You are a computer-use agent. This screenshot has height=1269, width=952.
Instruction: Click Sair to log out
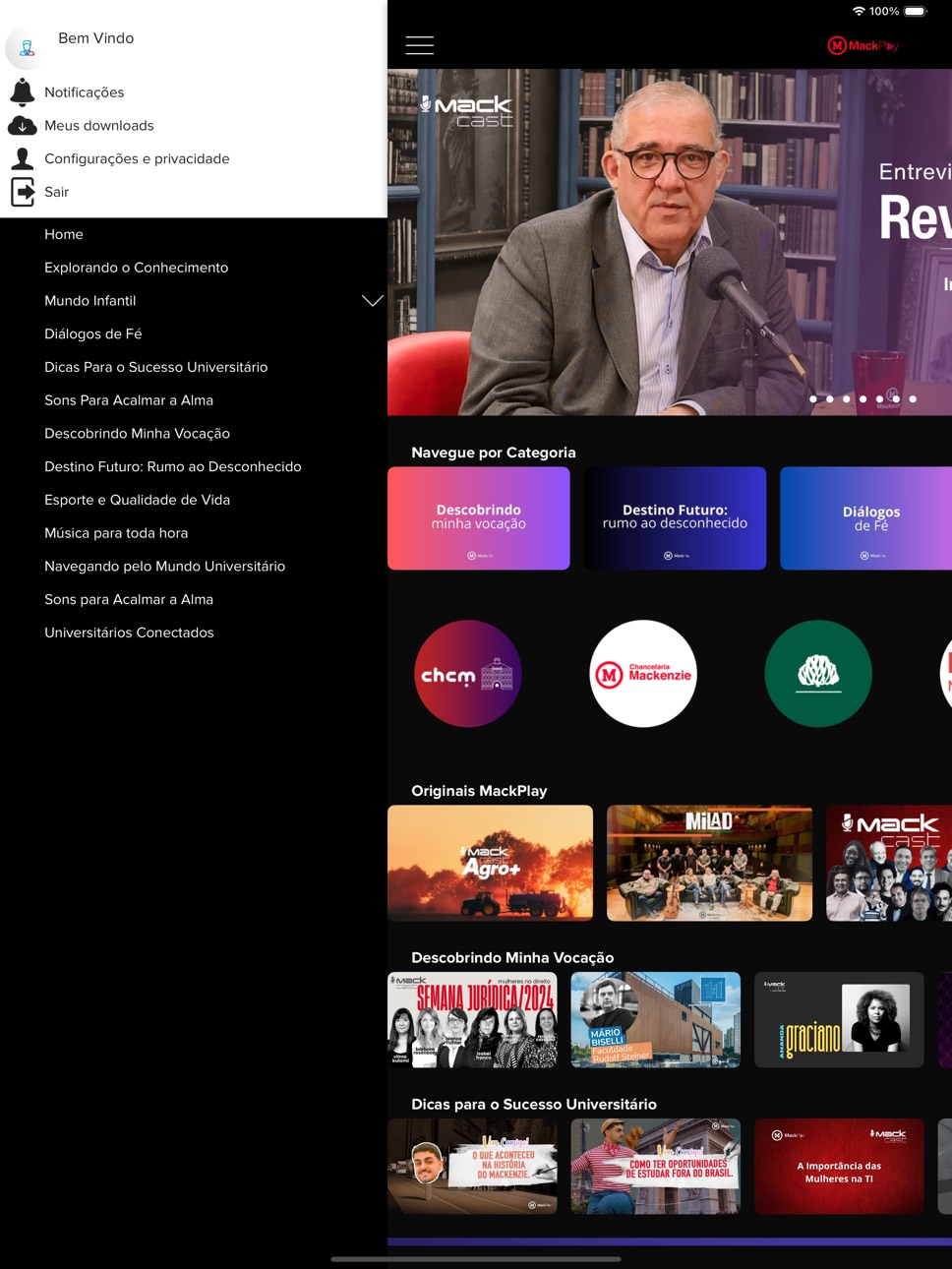click(56, 192)
